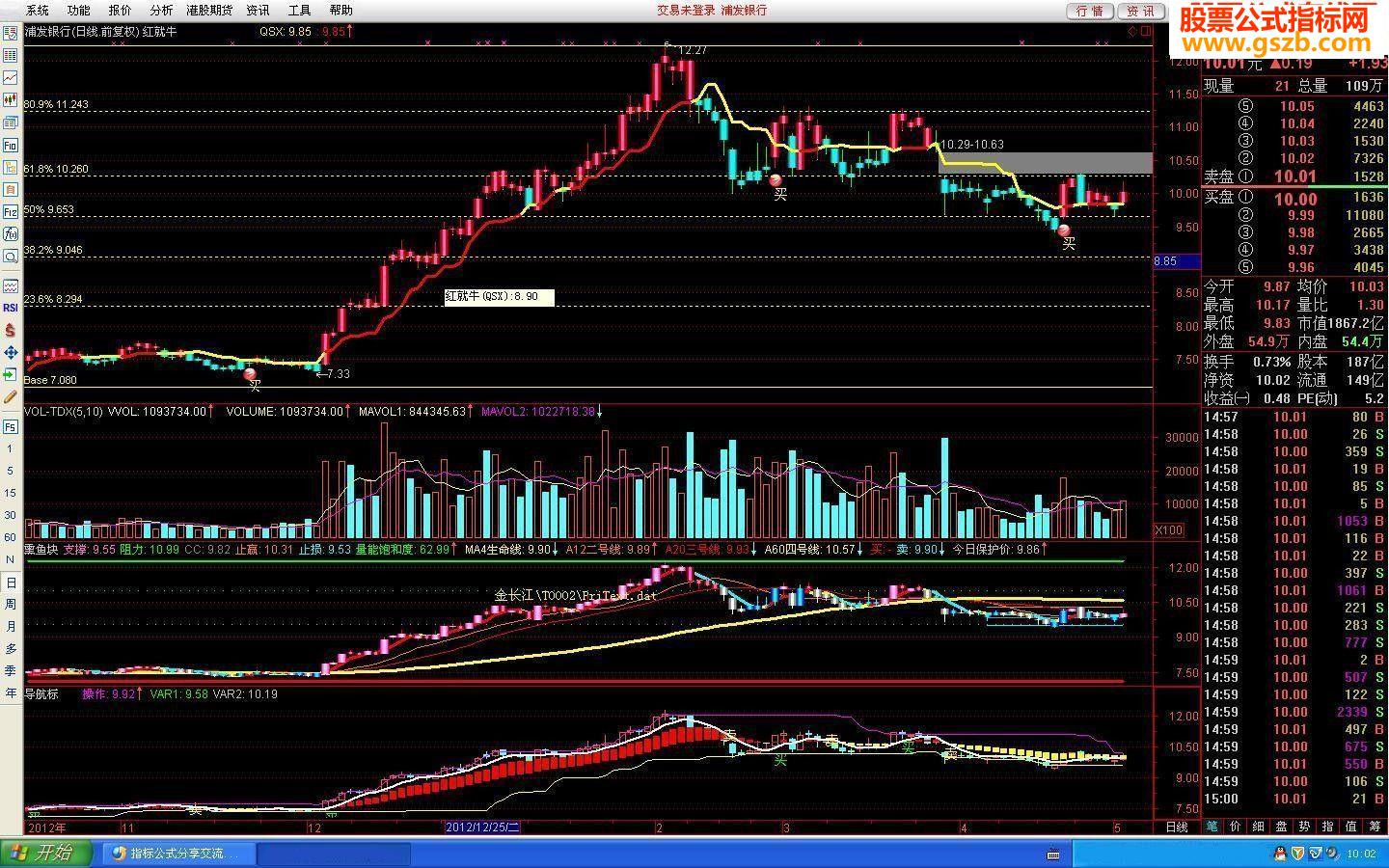Select the 多 multi-day period

click(x=11, y=649)
